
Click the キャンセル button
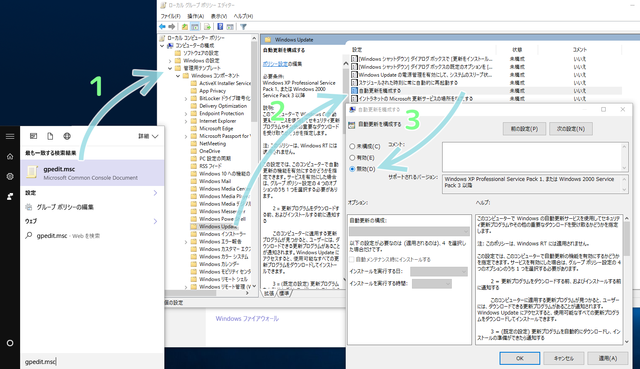click(x=564, y=358)
